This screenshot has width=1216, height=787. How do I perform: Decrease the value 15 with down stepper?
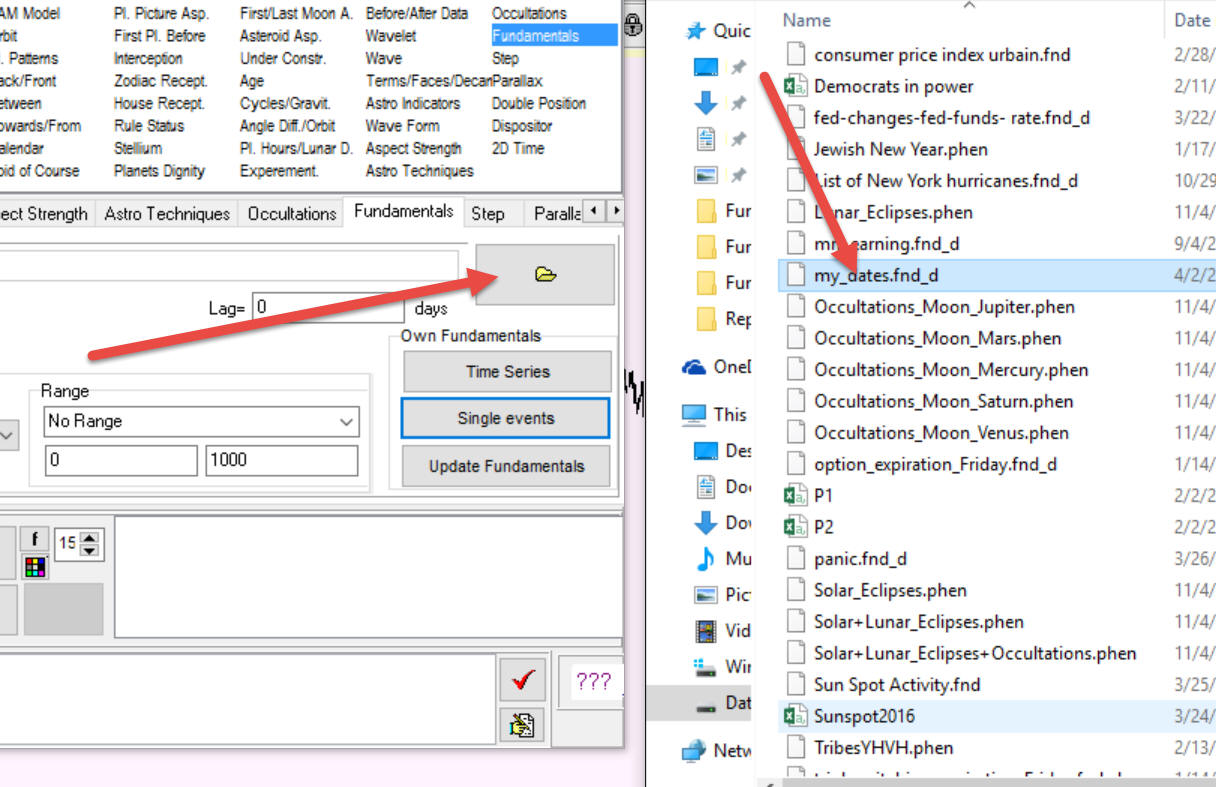(90, 550)
